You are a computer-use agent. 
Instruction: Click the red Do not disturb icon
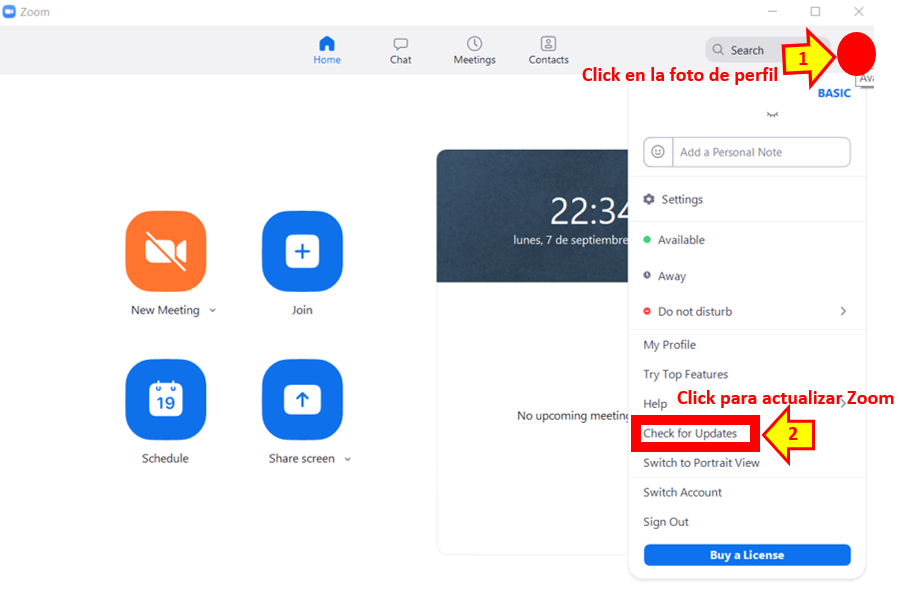(647, 311)
